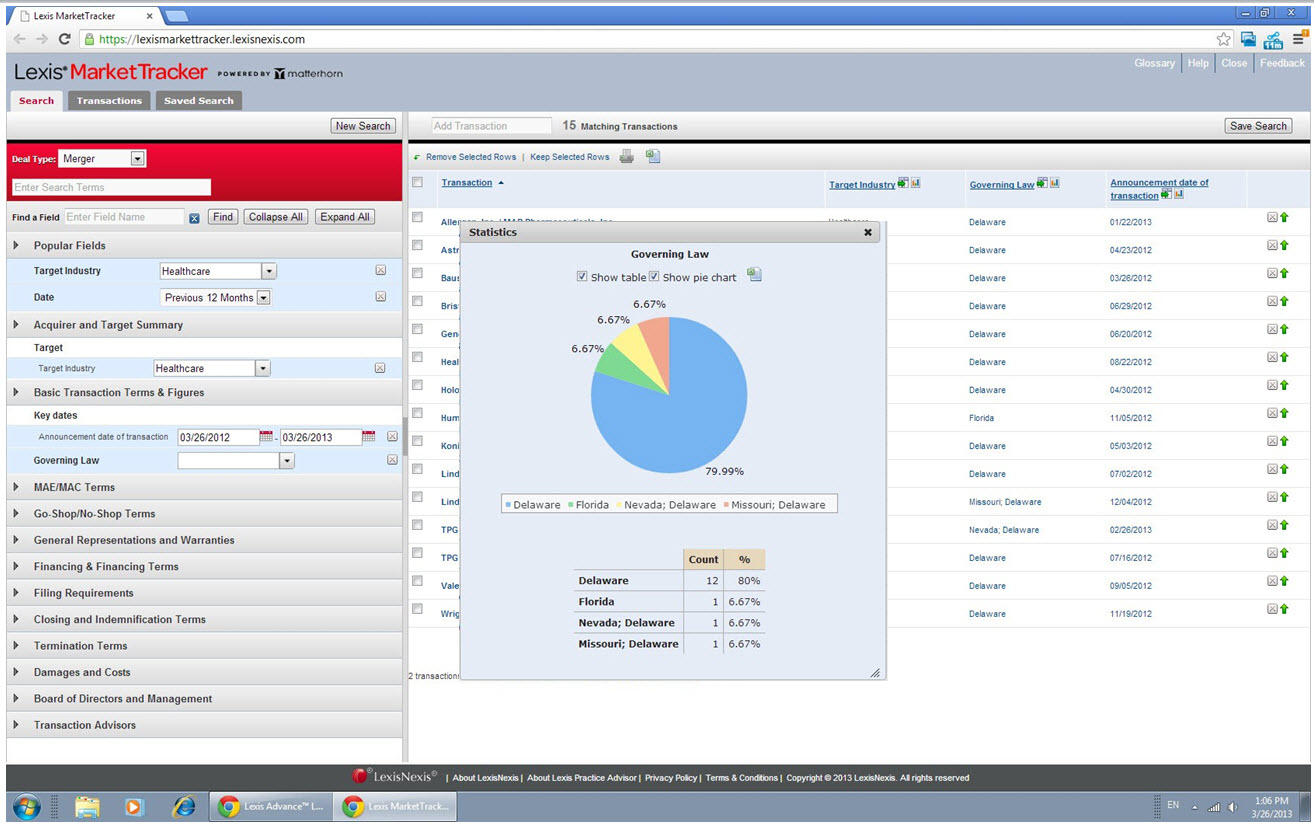
Task: Click the print icon above the transactions table
Action: point(626,156)
